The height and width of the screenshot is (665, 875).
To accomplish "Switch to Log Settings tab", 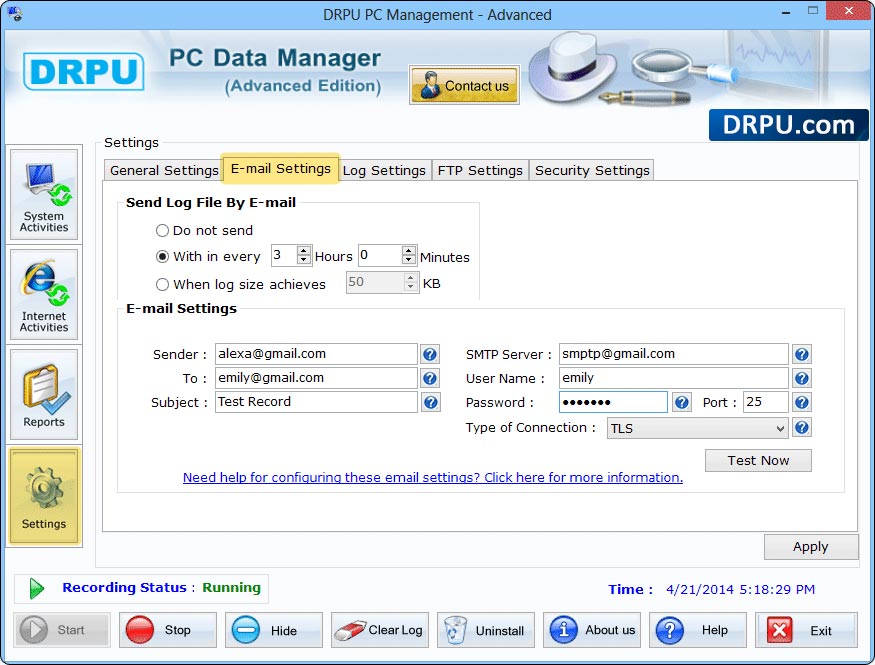I will coord(384,170).
